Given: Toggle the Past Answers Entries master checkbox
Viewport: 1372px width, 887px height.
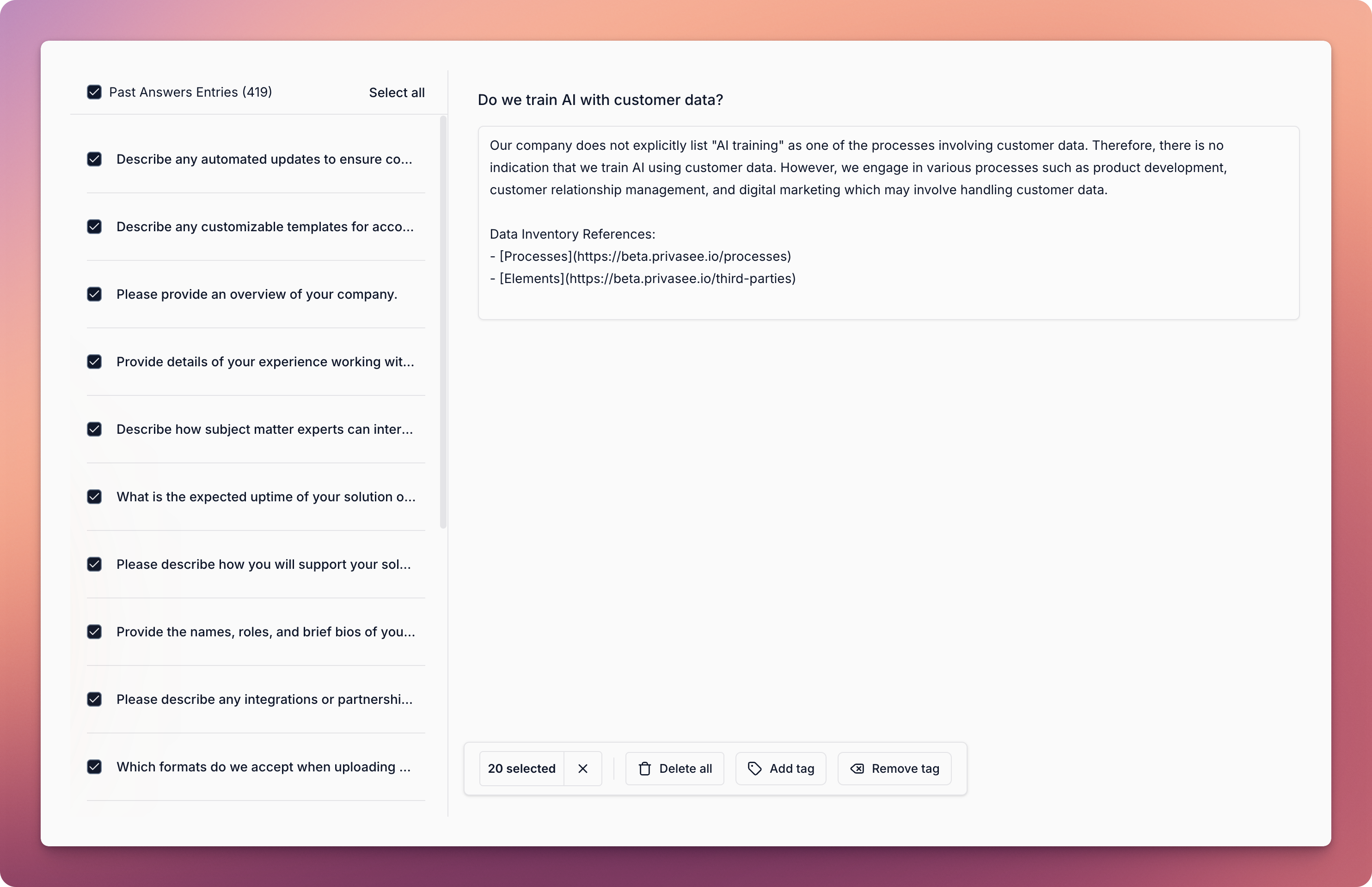Looking at the screenshot, I should (x=94, y=92).
